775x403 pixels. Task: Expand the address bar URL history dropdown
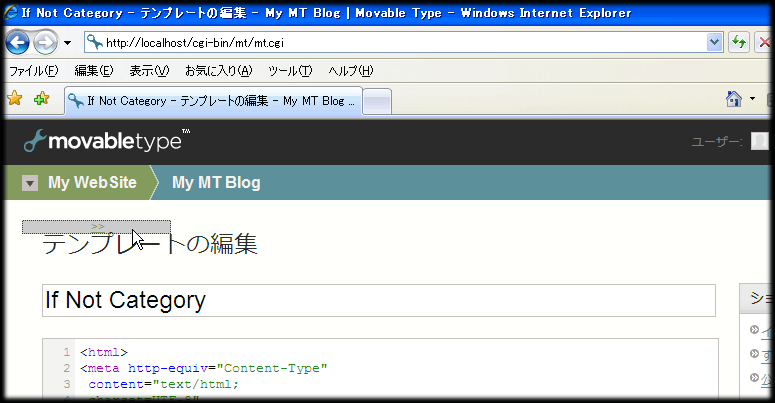(714, 42)
